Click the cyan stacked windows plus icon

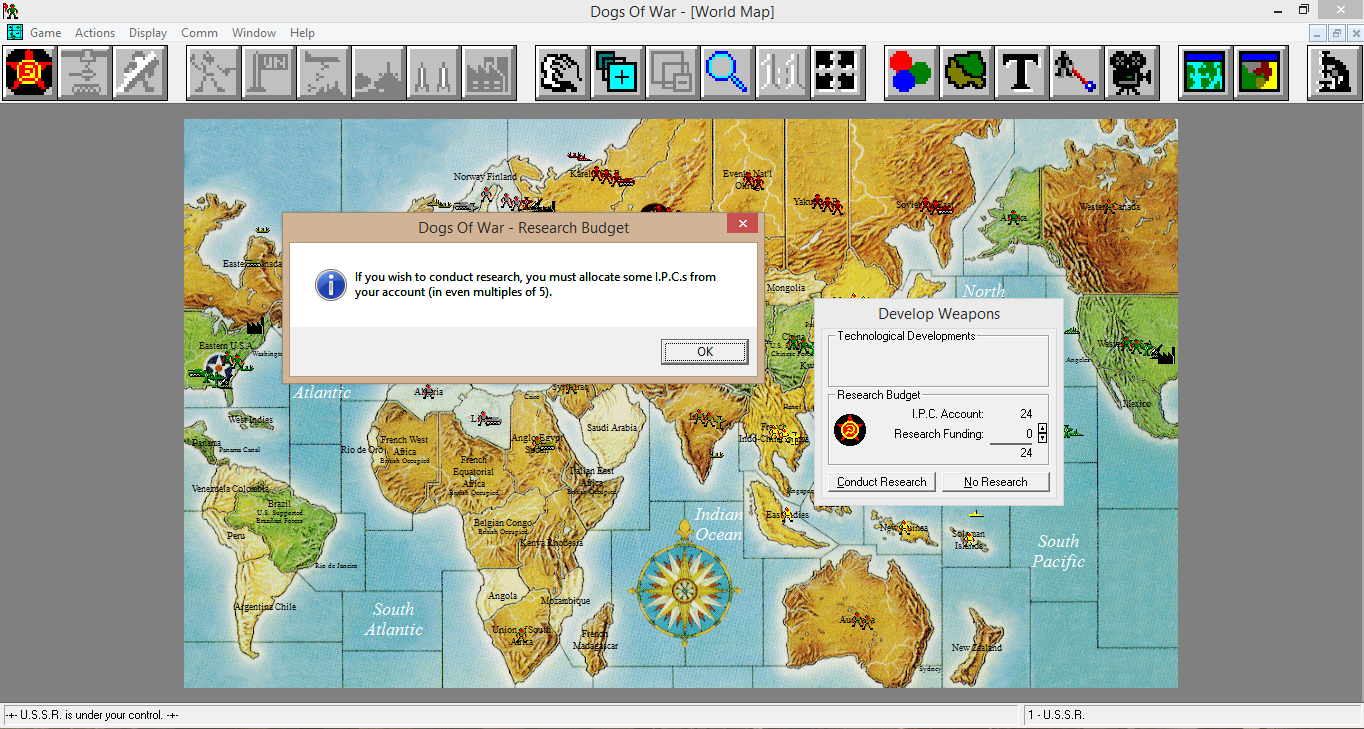pos(617,73)
